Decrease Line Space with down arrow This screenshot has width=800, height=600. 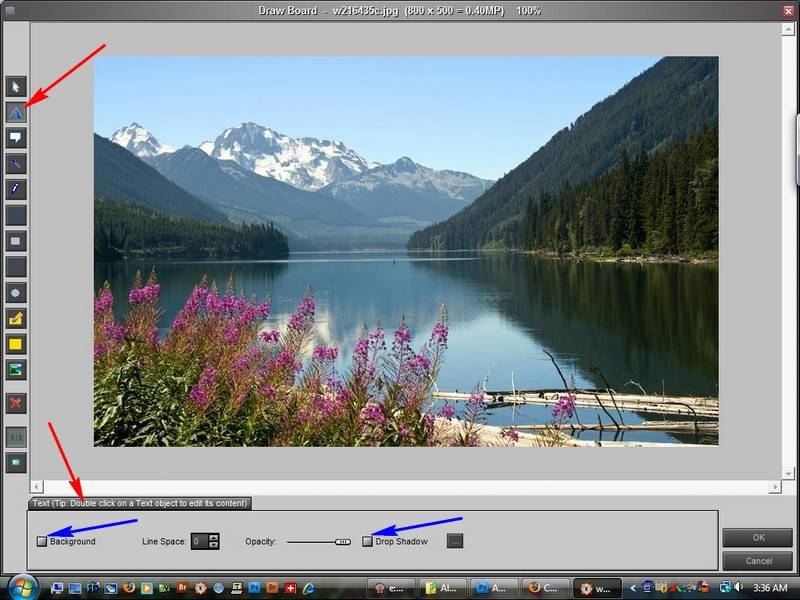(214, 545)
